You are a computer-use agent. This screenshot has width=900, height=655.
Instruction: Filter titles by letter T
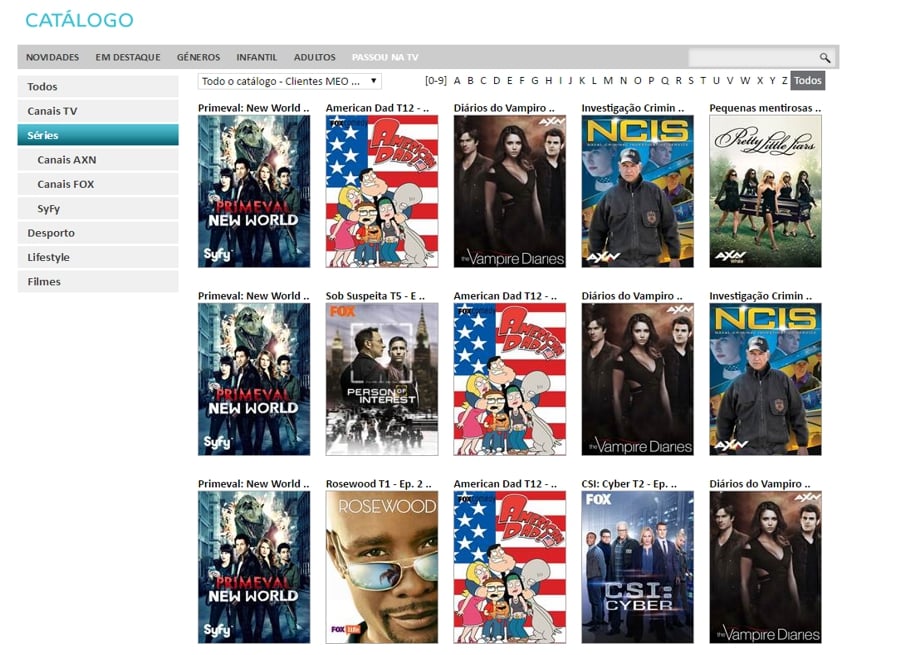tap(703, 80)
